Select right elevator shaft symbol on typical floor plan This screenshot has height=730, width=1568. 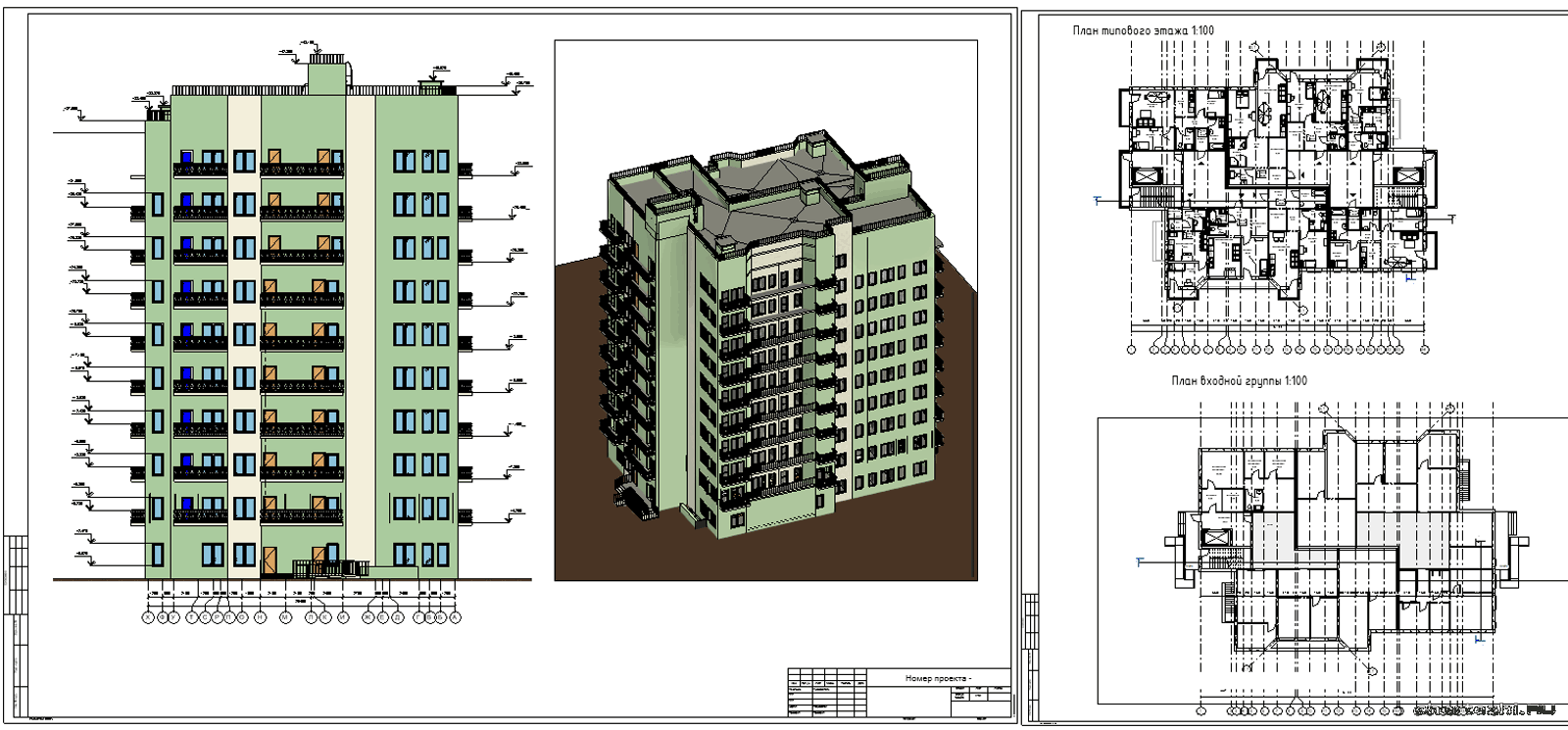1407,176
